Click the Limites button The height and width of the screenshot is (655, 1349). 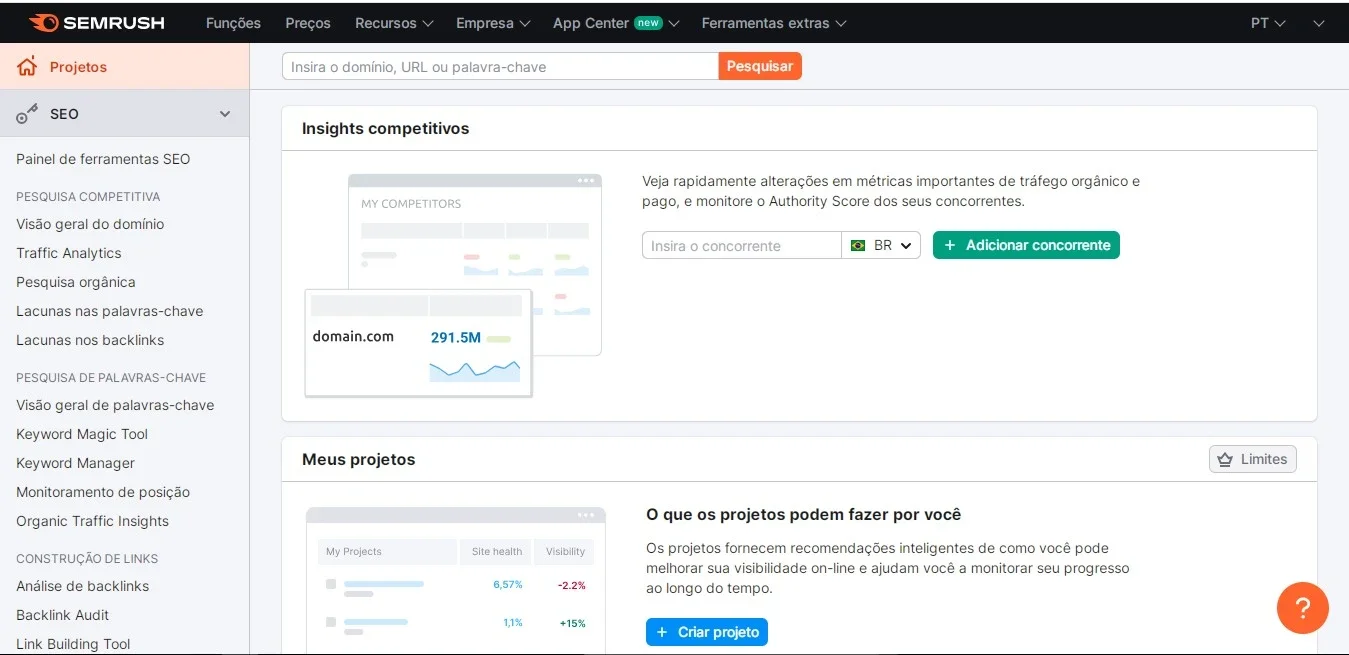pos(1253,459)
